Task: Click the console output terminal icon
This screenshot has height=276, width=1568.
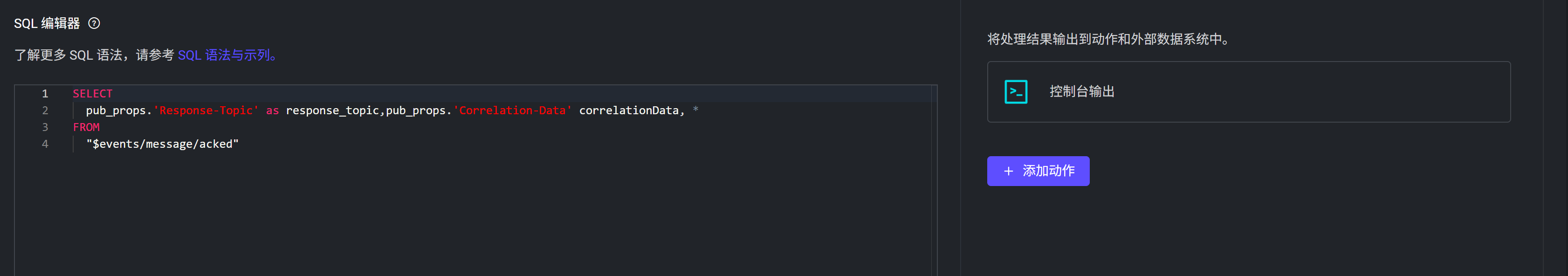Action: tap(1015, 92)
